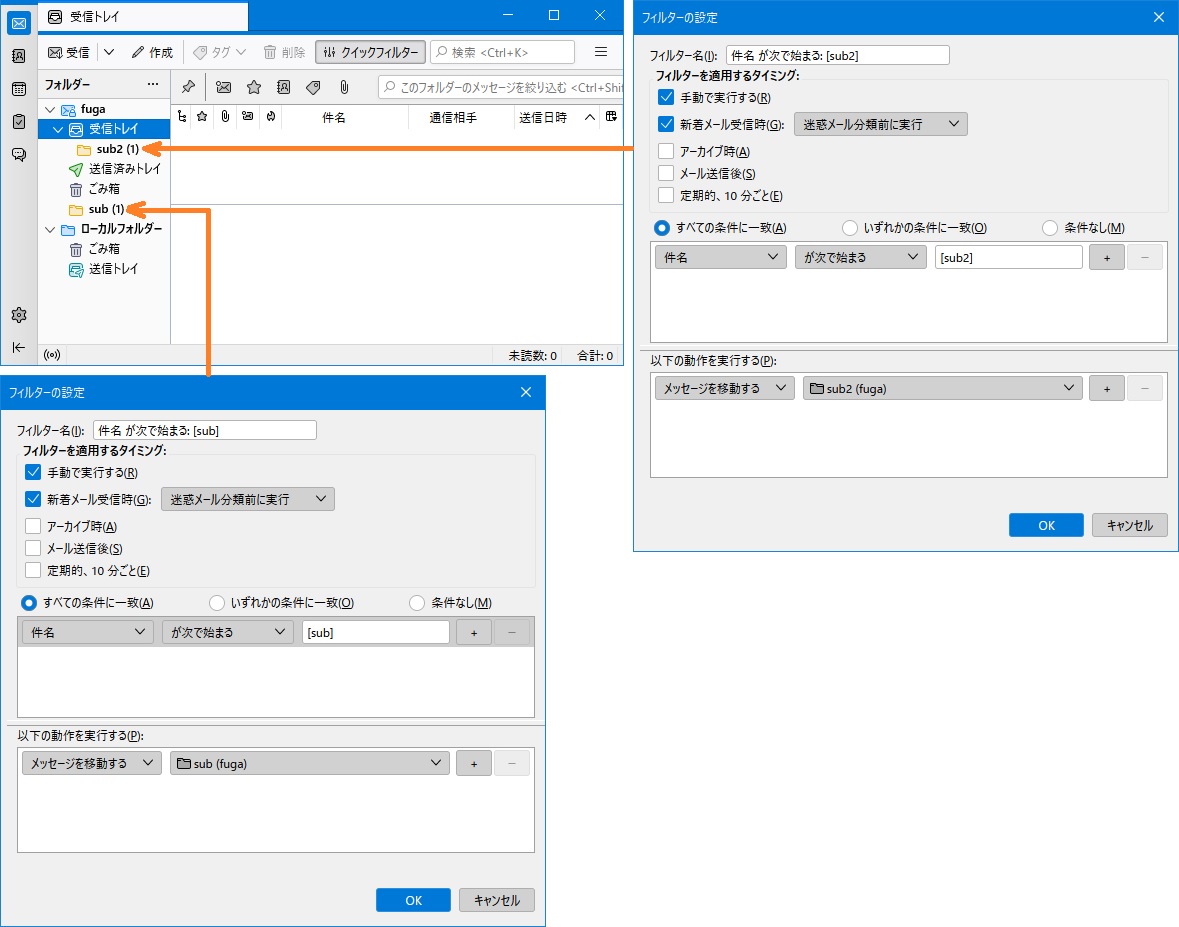The width and height of the screenshot is (1179, 927).
Task: Open the Chat space in sidebar
Action: pyautogui.click(x=18, y=154)
